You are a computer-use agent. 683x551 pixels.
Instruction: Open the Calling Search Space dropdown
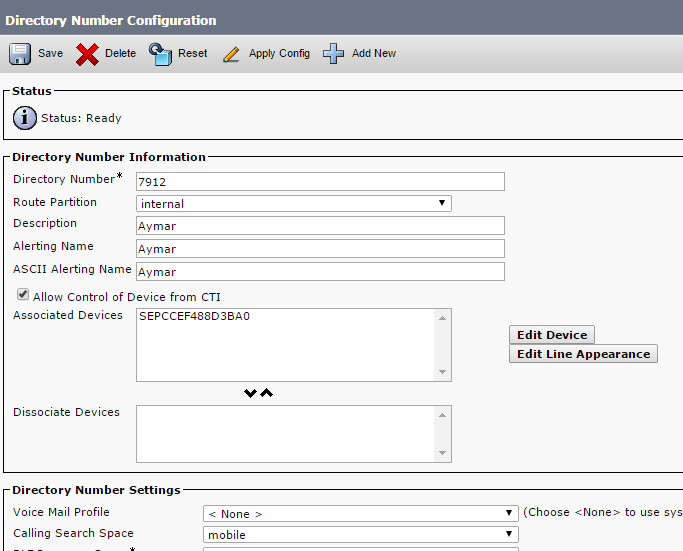pos(360,535)
